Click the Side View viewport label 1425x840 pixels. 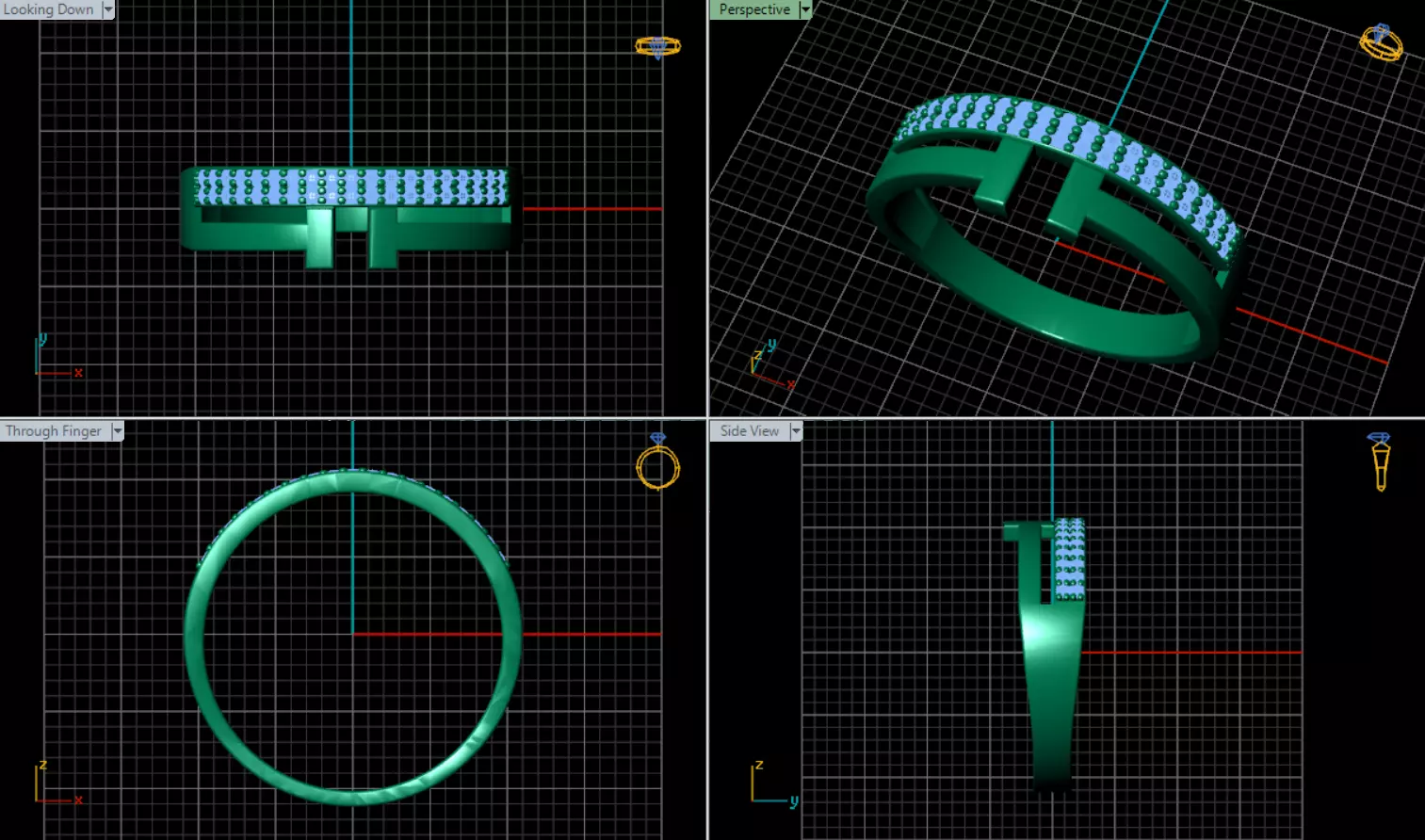pyautogui.click(x=750, y=430)
